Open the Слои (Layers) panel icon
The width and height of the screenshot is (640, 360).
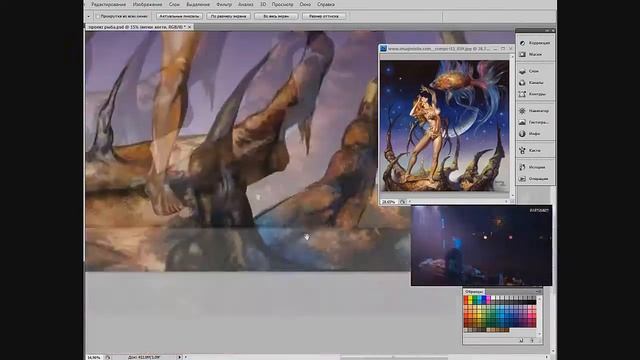(x=522, y=71)
